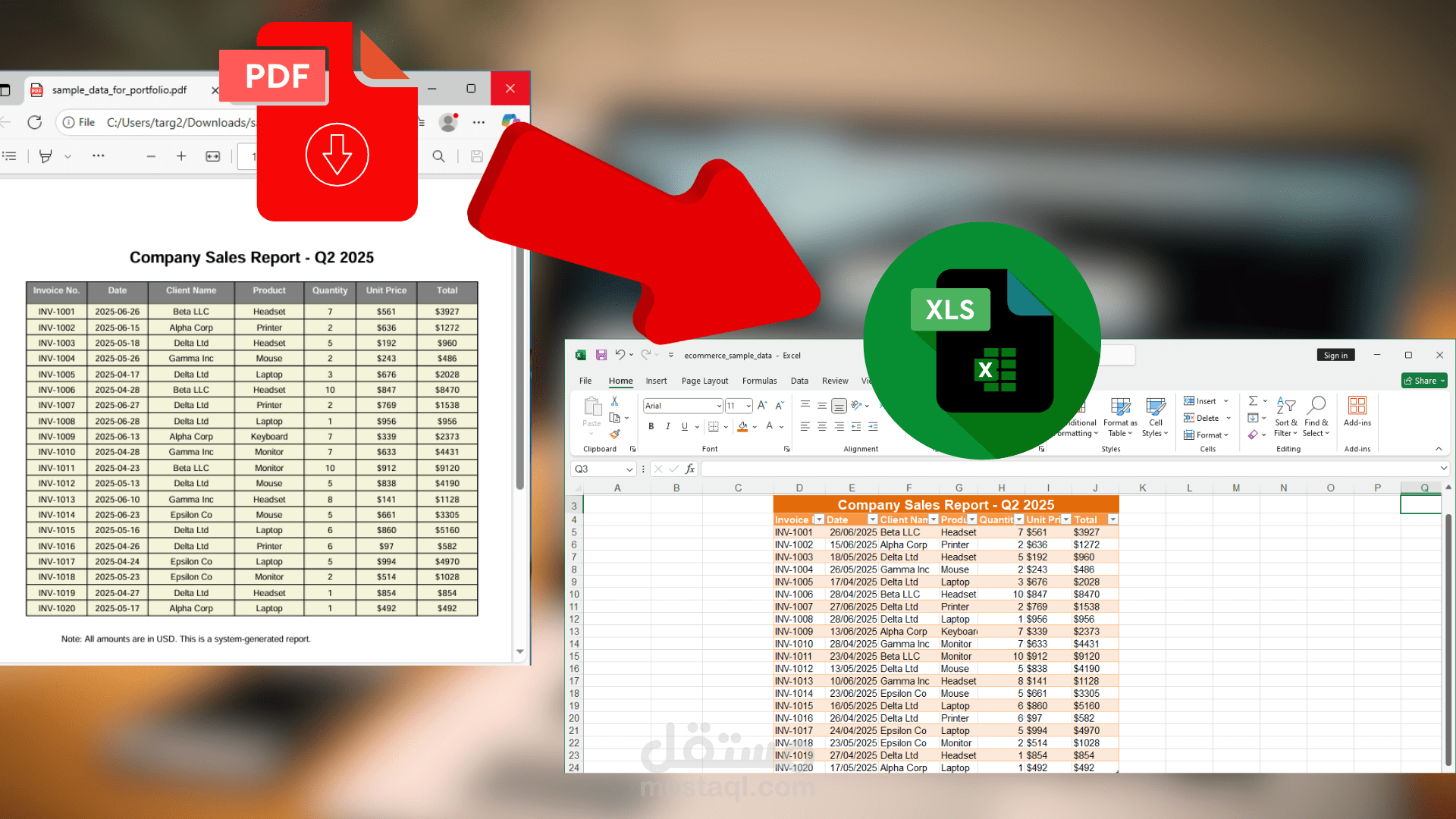
Task: Toggle Italic formatting in Excel
Action: [x=668, y=427]
